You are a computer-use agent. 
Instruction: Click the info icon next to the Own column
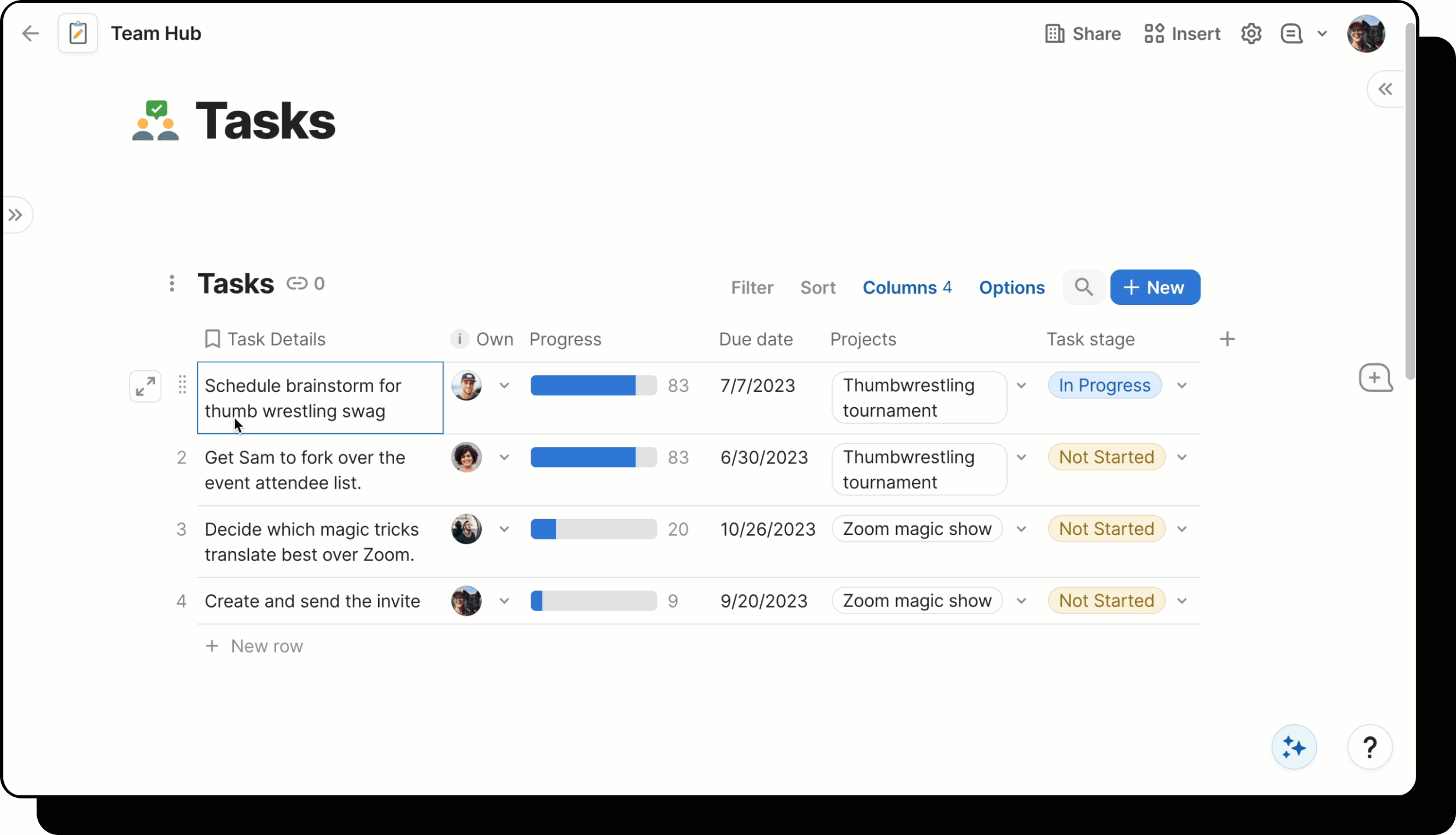click(x=459, y=339)
